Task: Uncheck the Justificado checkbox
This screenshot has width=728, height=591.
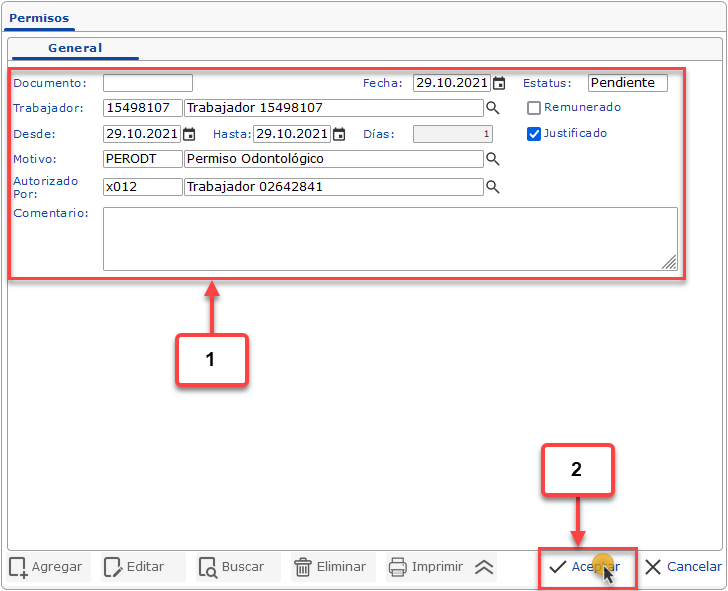Action: pos(534,134)
